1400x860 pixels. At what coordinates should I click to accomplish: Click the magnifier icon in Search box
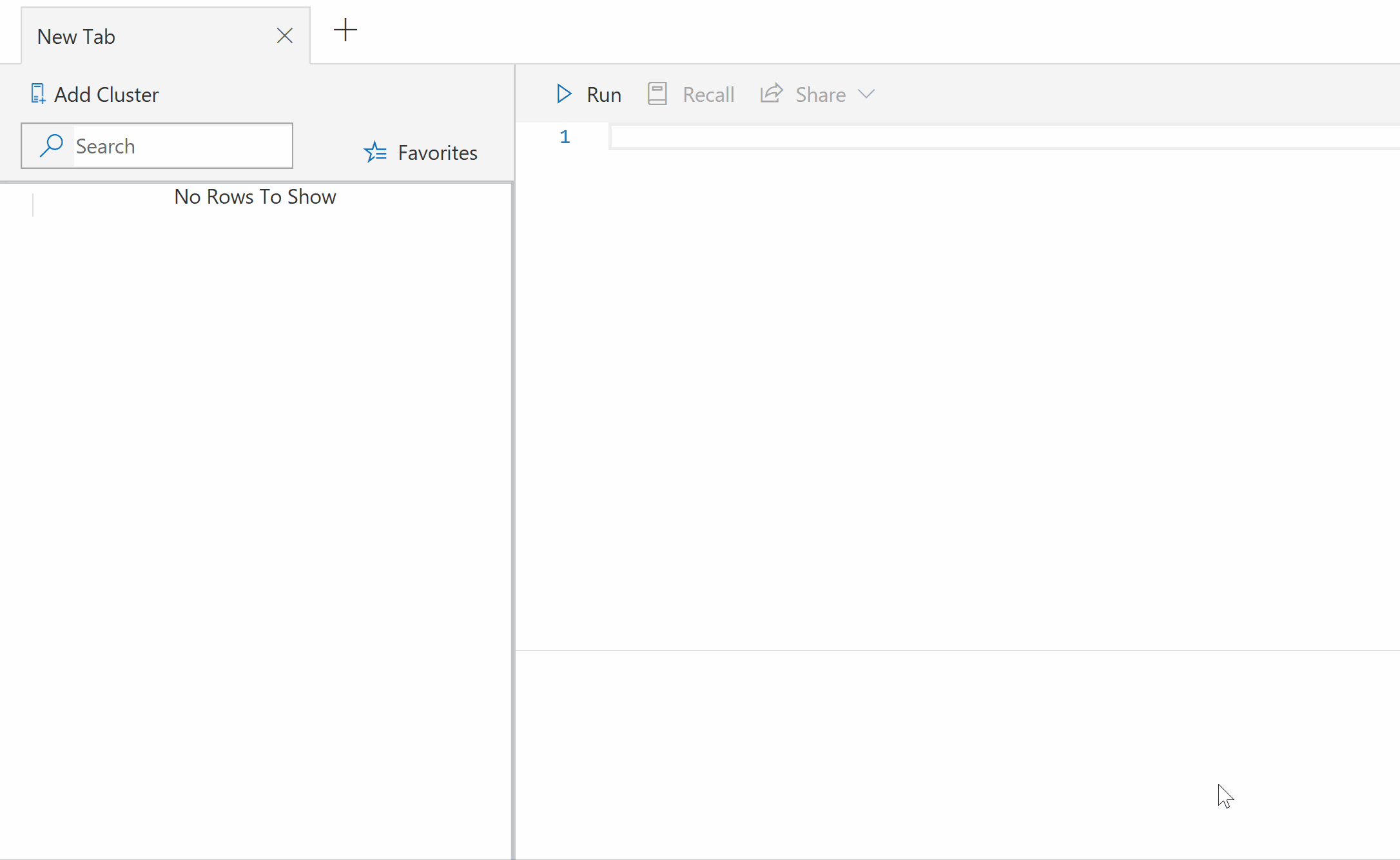pyautogui.click(x=51, y=146)
